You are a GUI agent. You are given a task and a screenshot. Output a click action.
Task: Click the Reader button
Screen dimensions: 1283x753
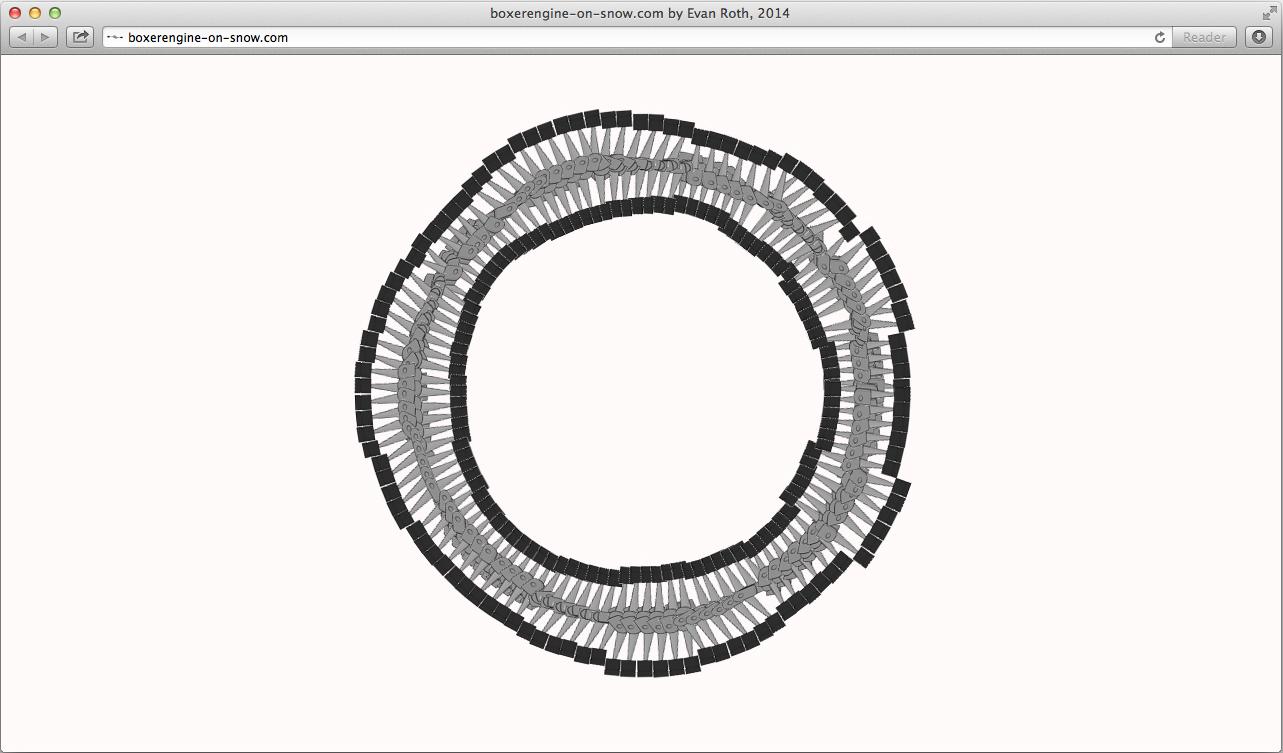point(1204,37)
